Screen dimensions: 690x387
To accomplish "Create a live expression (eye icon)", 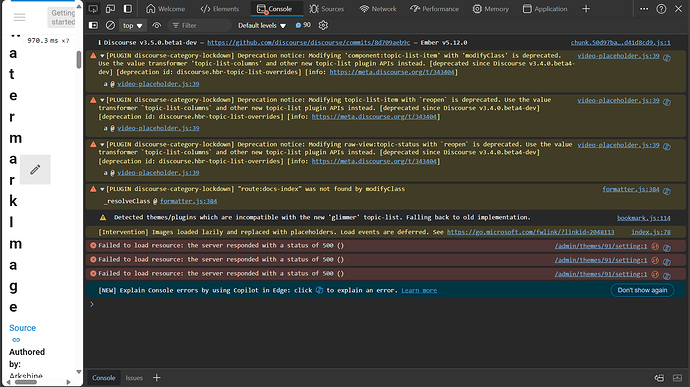I will coord(157,26).
